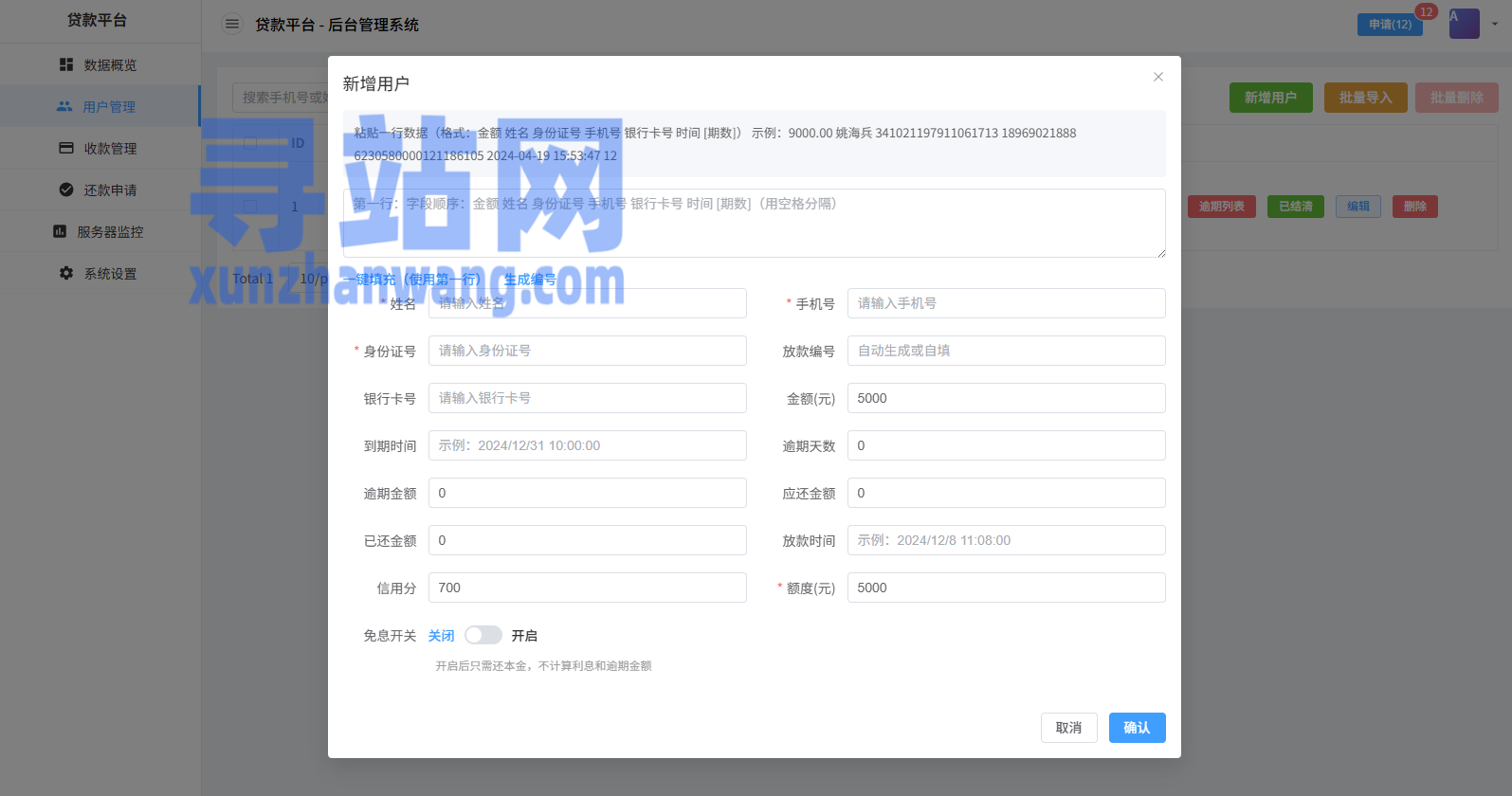
Task: Click the 收款管理 card icon
Action: tap(66, 148)
